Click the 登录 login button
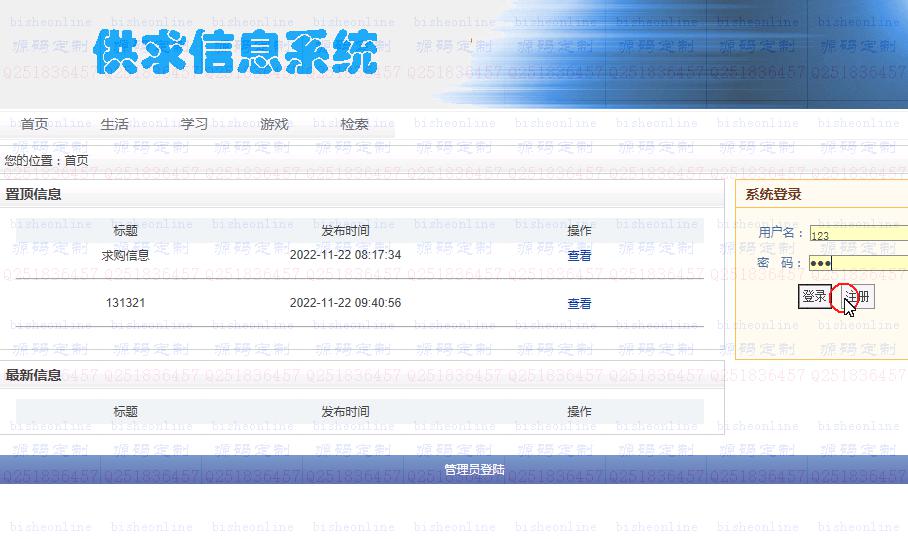Viewport: 908px width, 539px height. [814, 296]
